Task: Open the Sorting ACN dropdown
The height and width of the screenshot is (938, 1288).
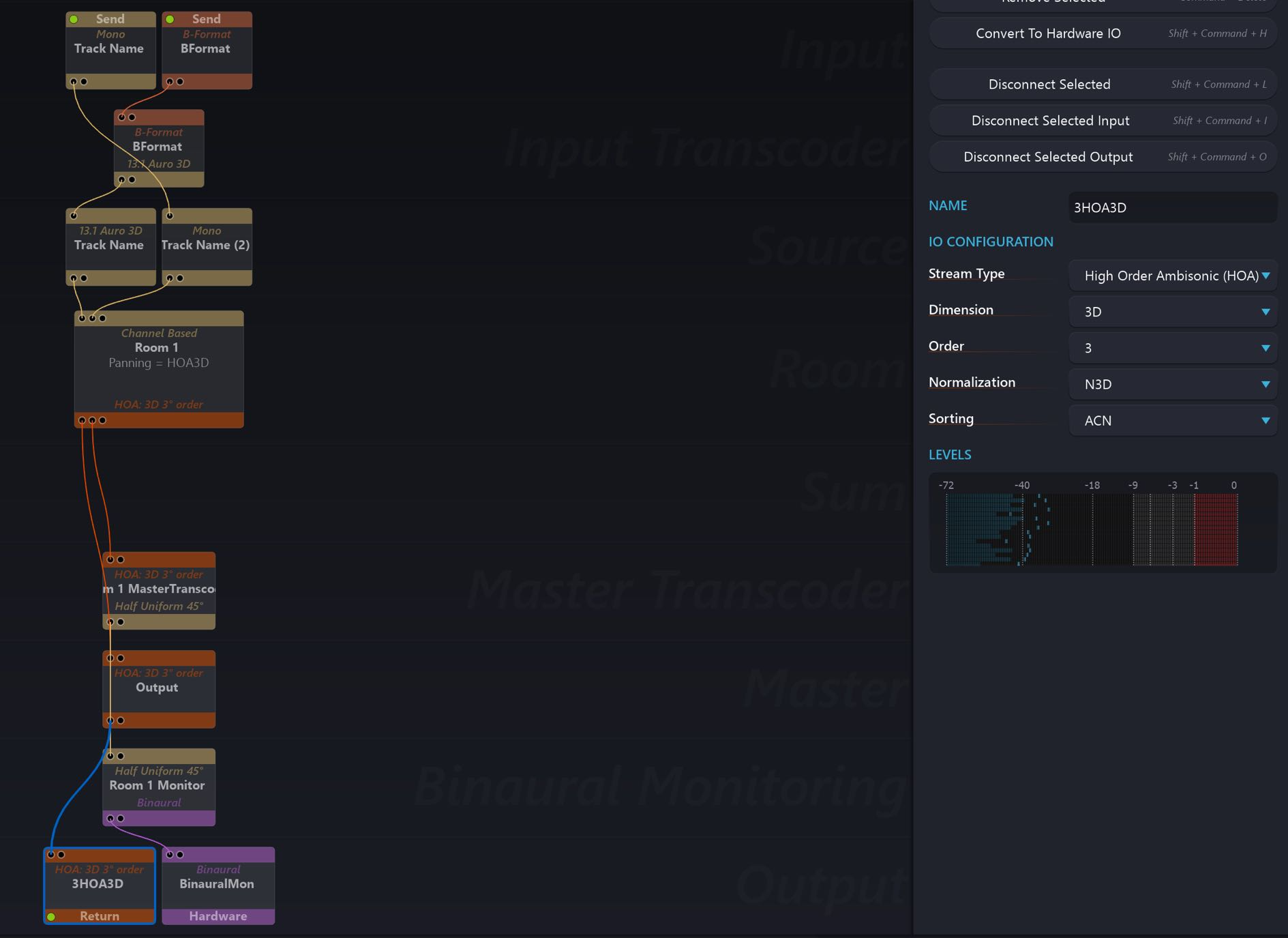Action: coord(1172,420)
